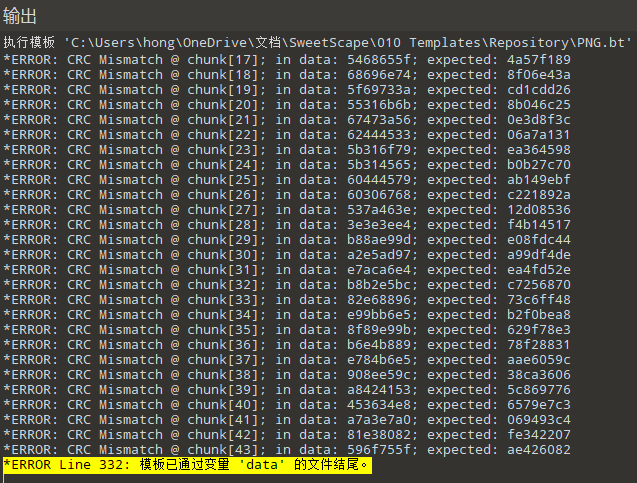Select the chunk[37] CRC Mismatch line
This screenshot has width=637, height=483.
[x=287, y=360]
